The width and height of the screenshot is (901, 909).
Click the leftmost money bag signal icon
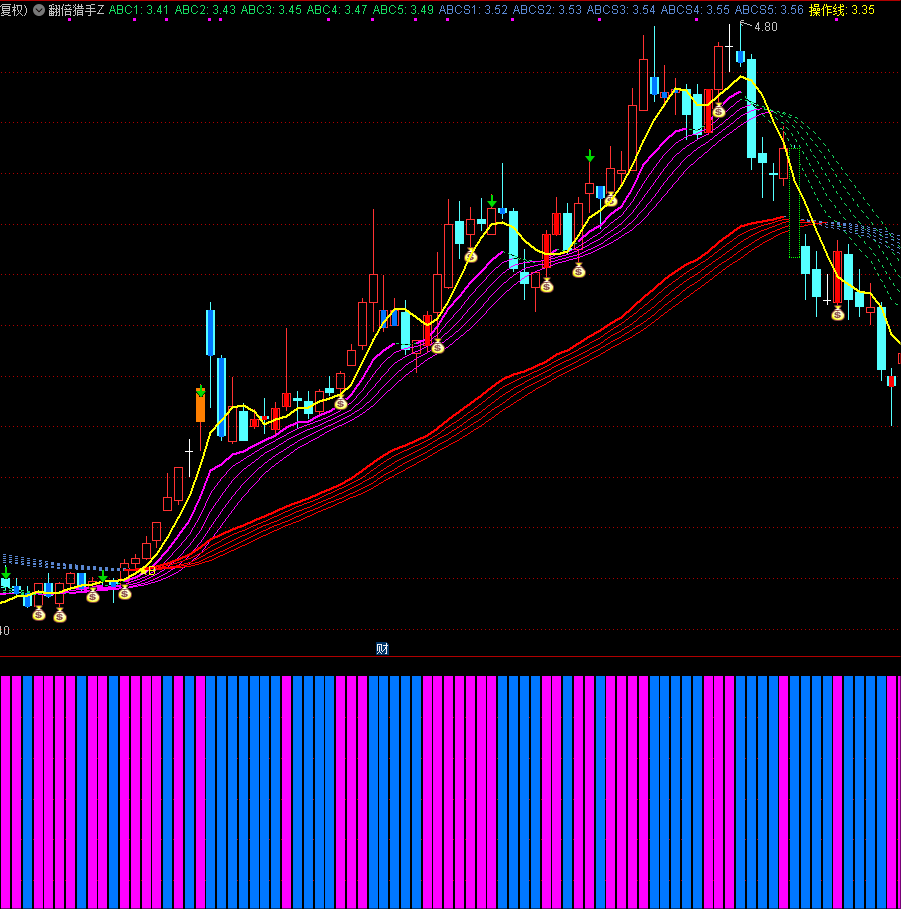39,613
